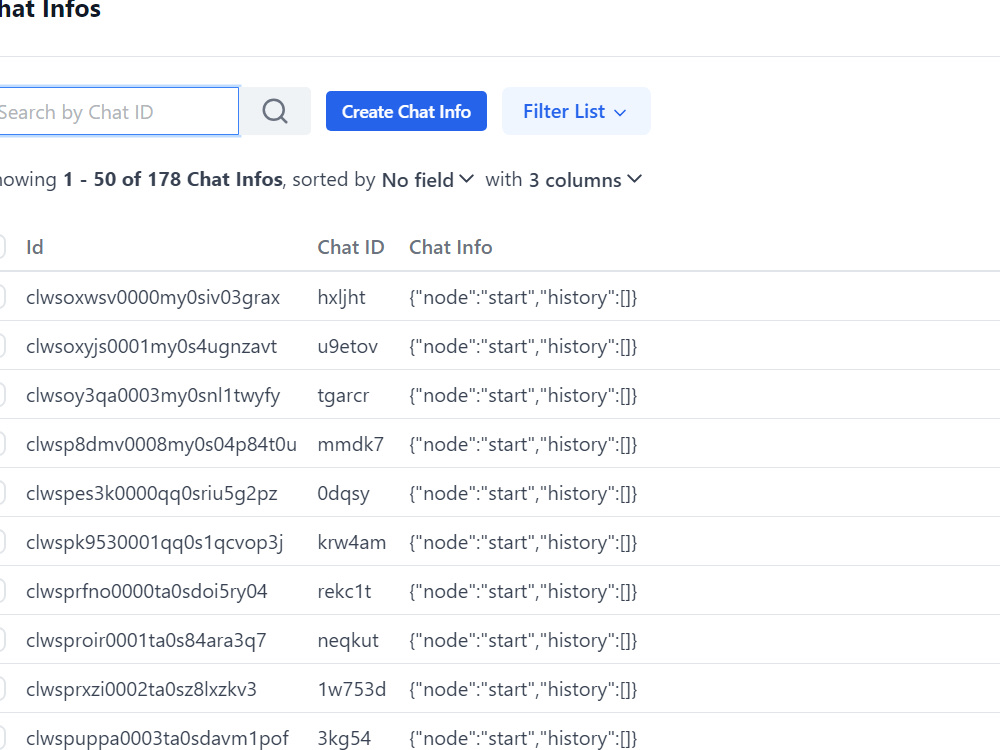Image resolution: width=1000 pixels, height=750 pixels.
Task: Open item clwsoxwsv0000my0siv03grax
Action: point(153,298)
